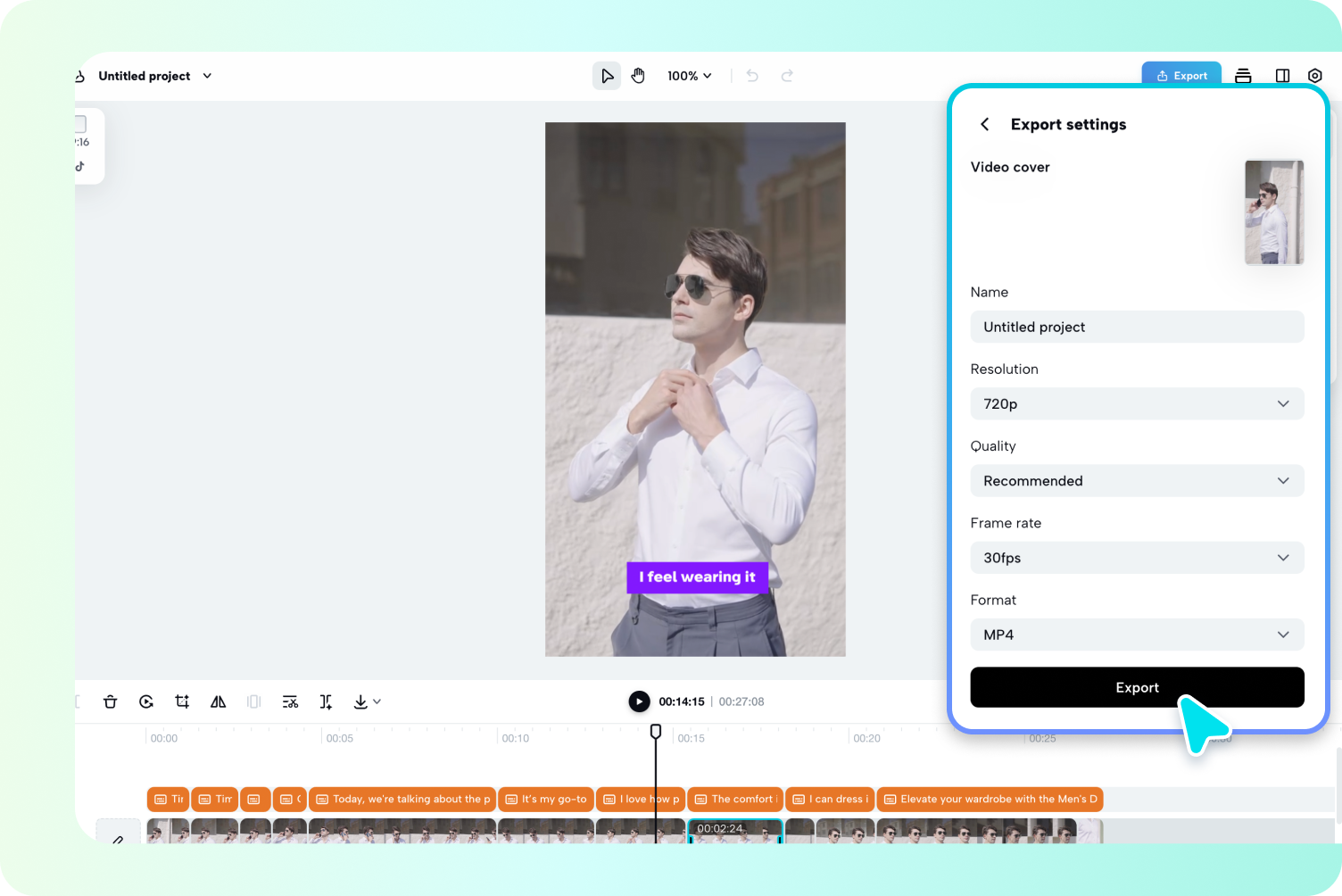
Task: Click the mirror flip icon
Action: coord(218,701)
